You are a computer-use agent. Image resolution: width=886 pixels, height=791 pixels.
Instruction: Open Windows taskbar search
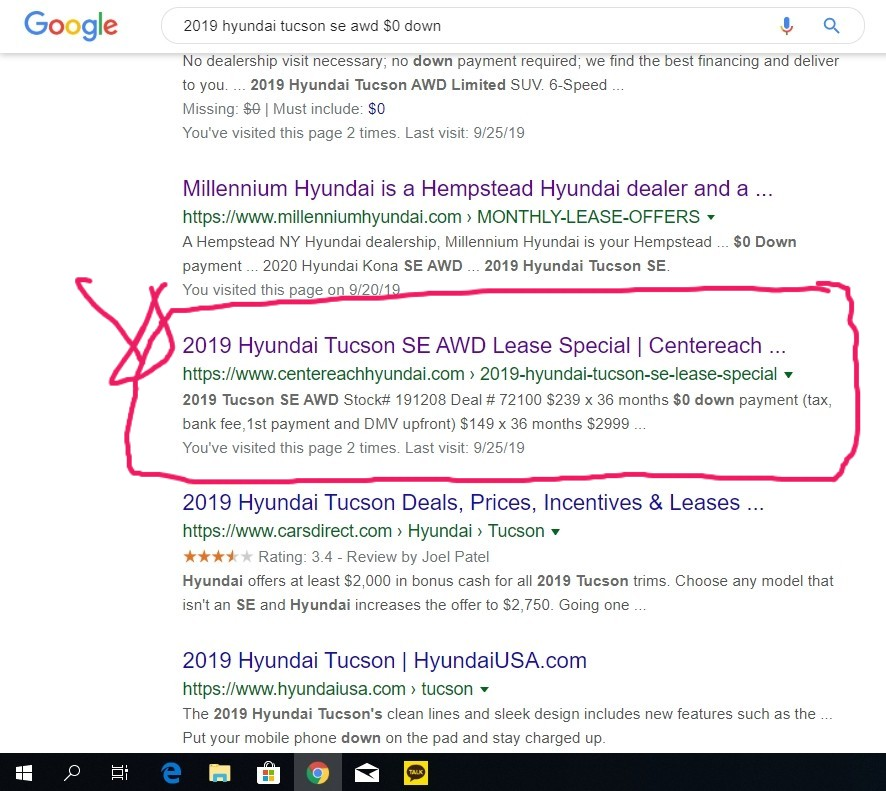coord(72,772)
